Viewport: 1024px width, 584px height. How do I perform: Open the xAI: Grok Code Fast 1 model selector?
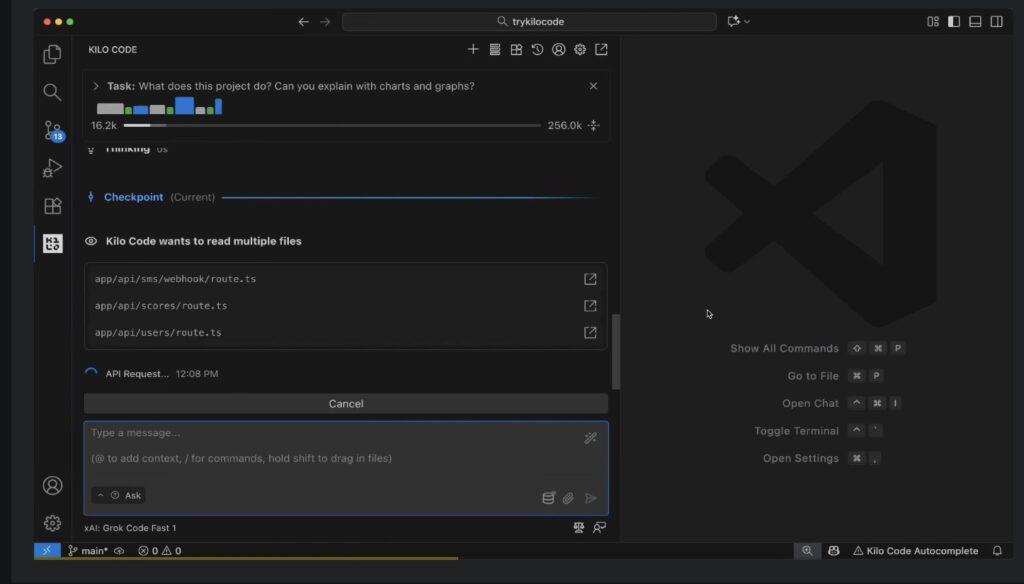tap(130, 527)
